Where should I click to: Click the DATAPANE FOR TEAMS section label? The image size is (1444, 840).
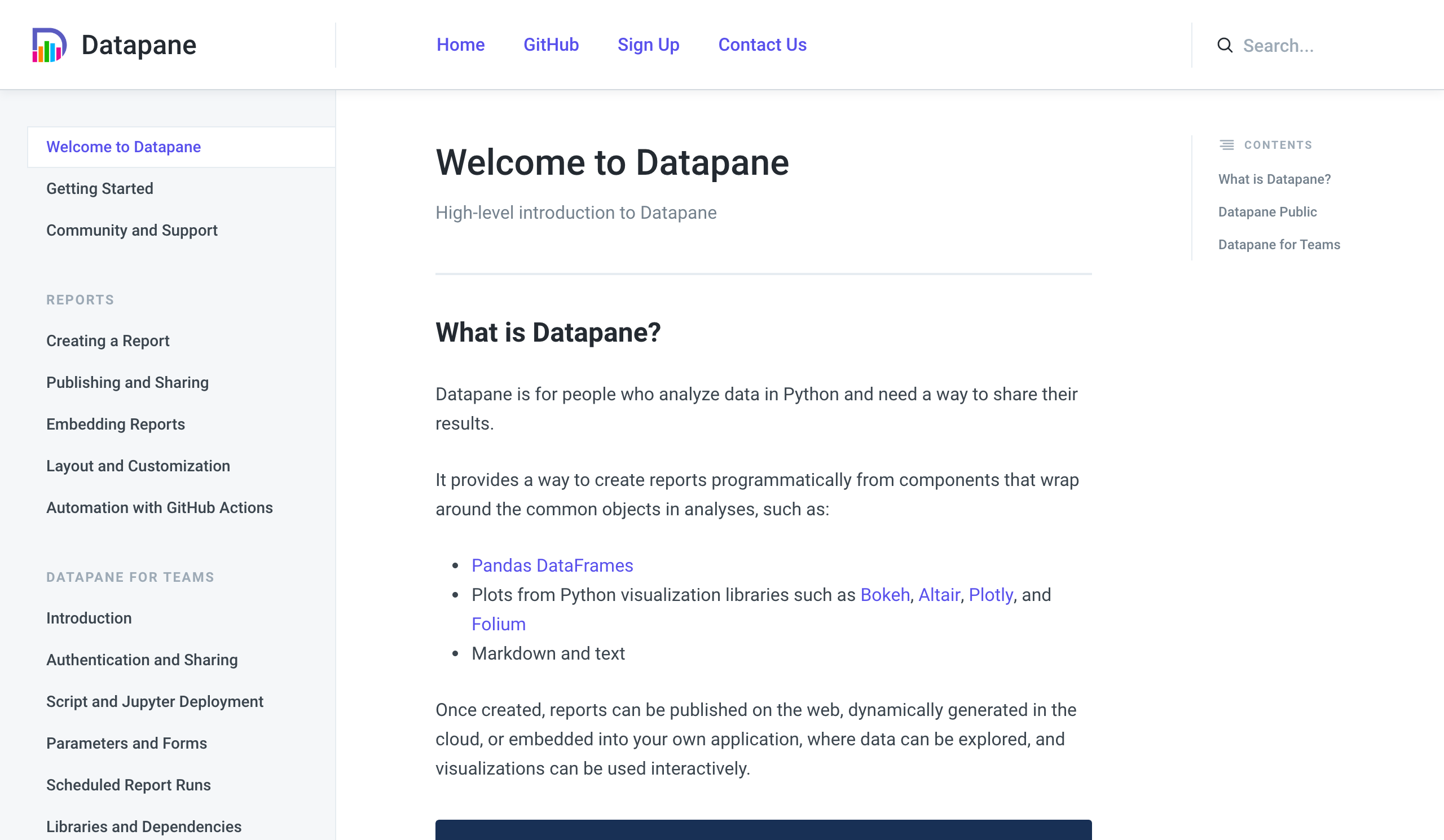coord(130,577)
